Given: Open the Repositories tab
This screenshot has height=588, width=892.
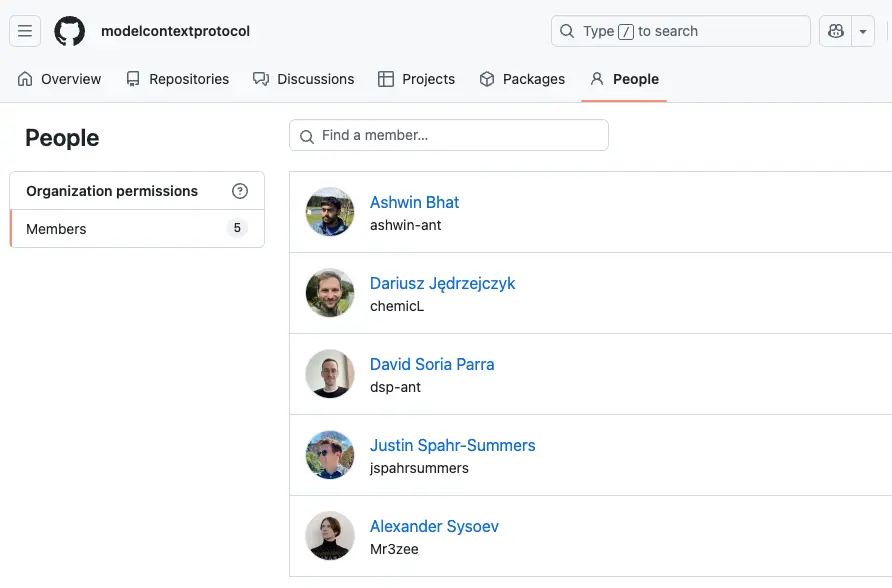Looking at the screenshot, I should (x=177, y=79).
